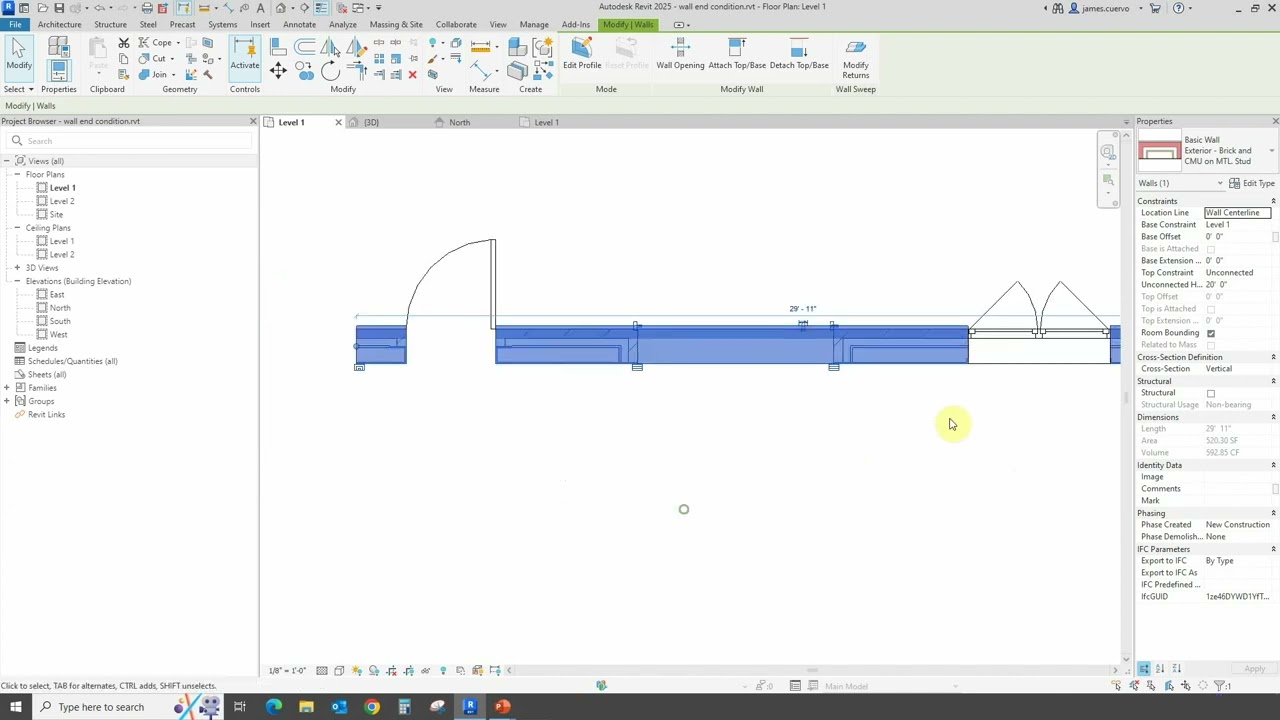
Task: Open Google Chrome from the taskbar
Action: (372, 707)
